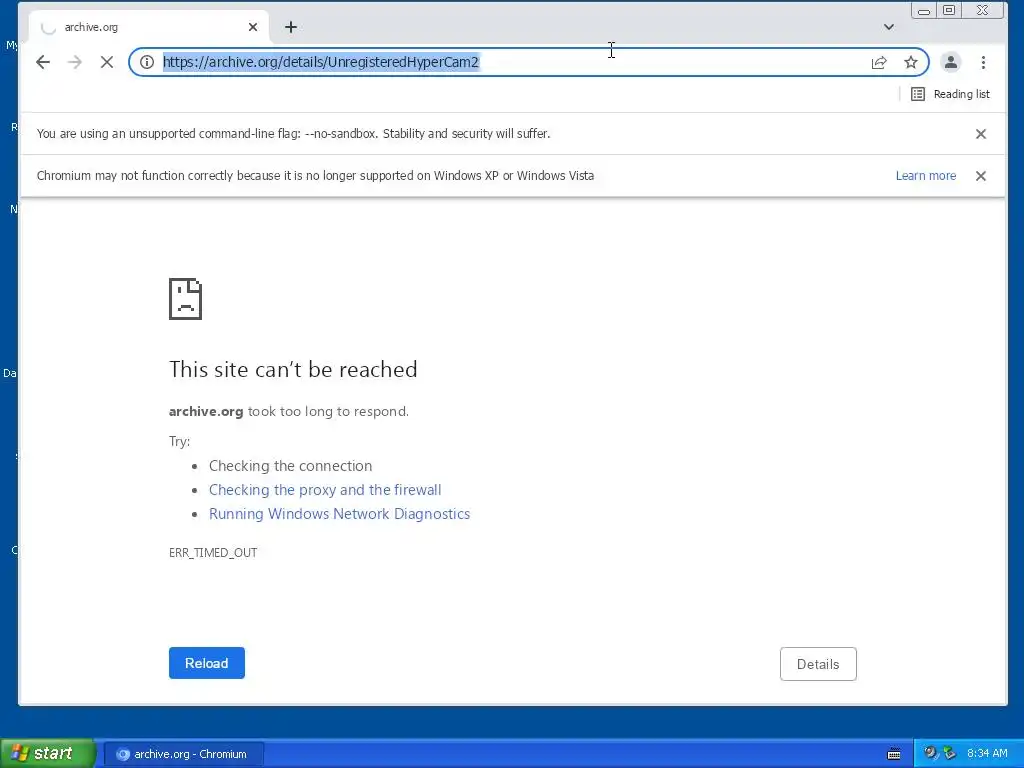
Task: Click 'Checking the connection' text
Action: coord(291,466)
